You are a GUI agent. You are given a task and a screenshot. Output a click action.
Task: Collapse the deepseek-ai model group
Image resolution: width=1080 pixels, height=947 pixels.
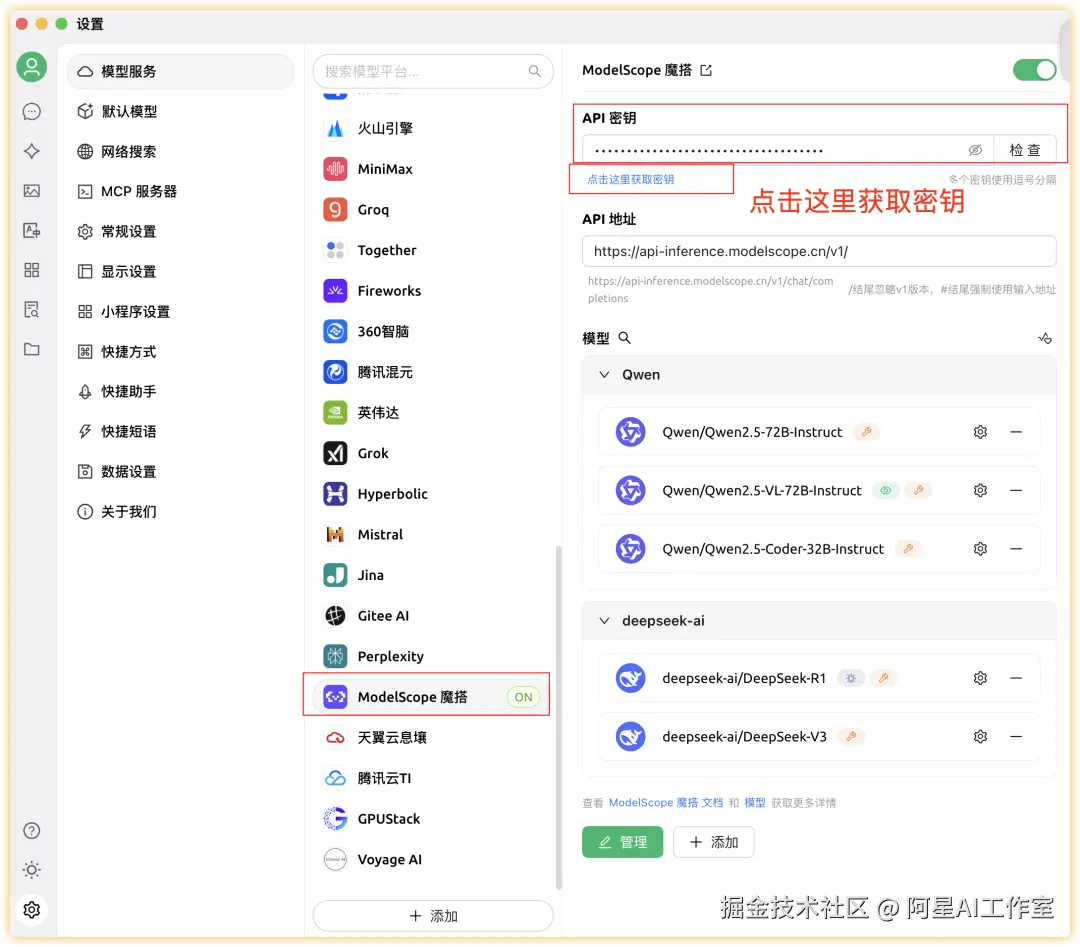click(x=604, y=621)
